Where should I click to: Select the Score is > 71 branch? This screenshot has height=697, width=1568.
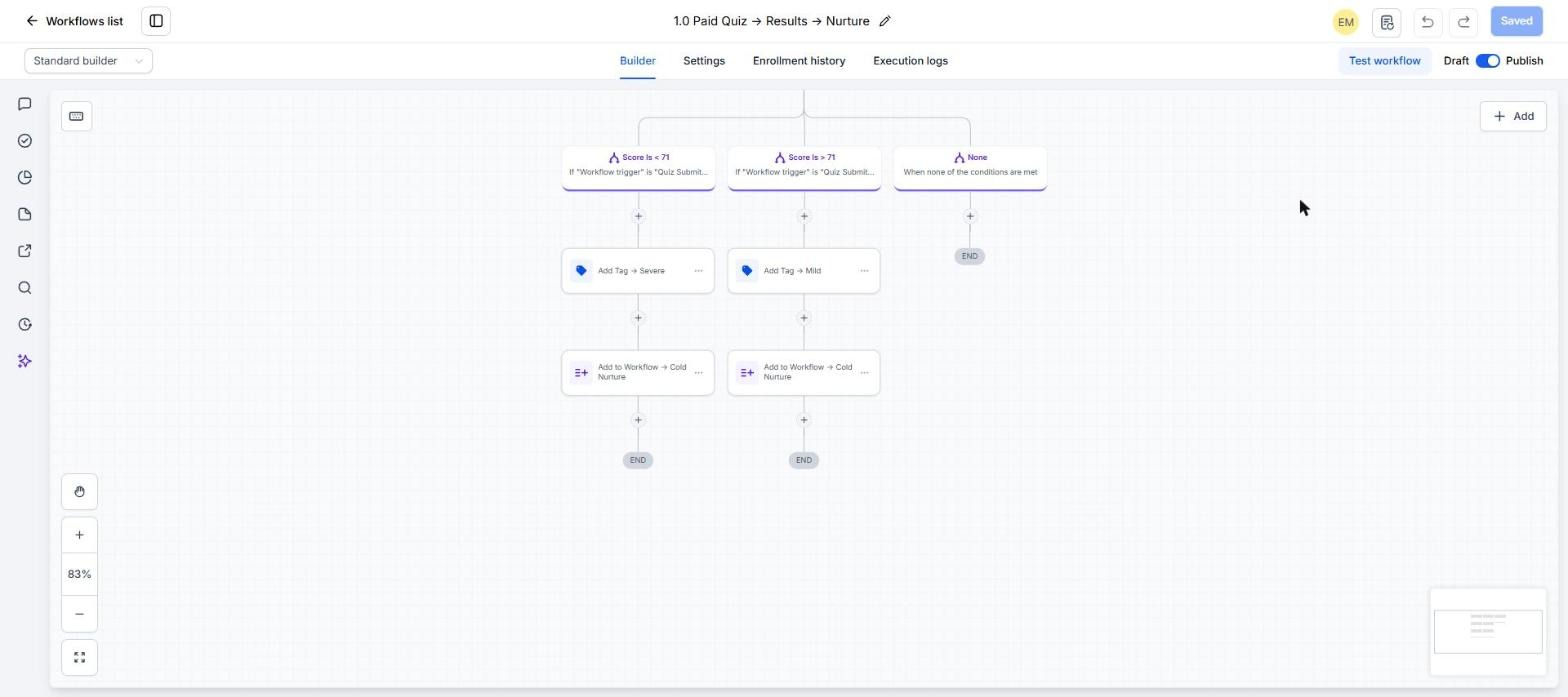point(804,167)
